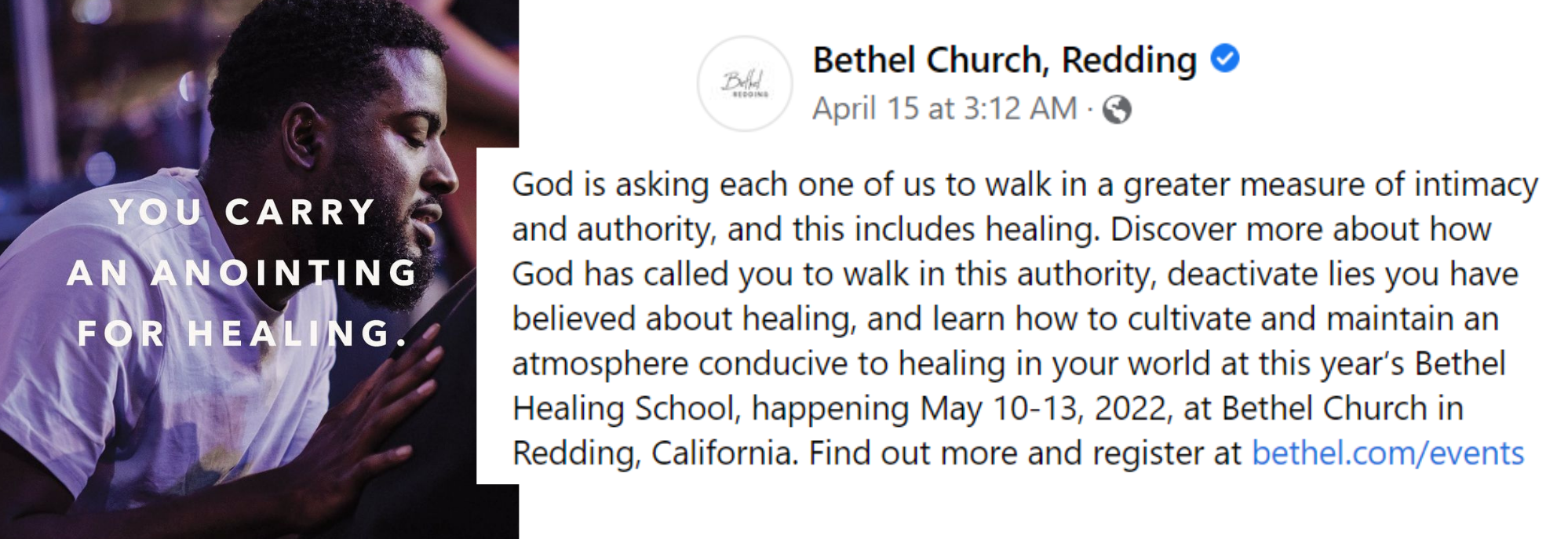Open the Bethel Church, Redding page name

[1004, 60]
